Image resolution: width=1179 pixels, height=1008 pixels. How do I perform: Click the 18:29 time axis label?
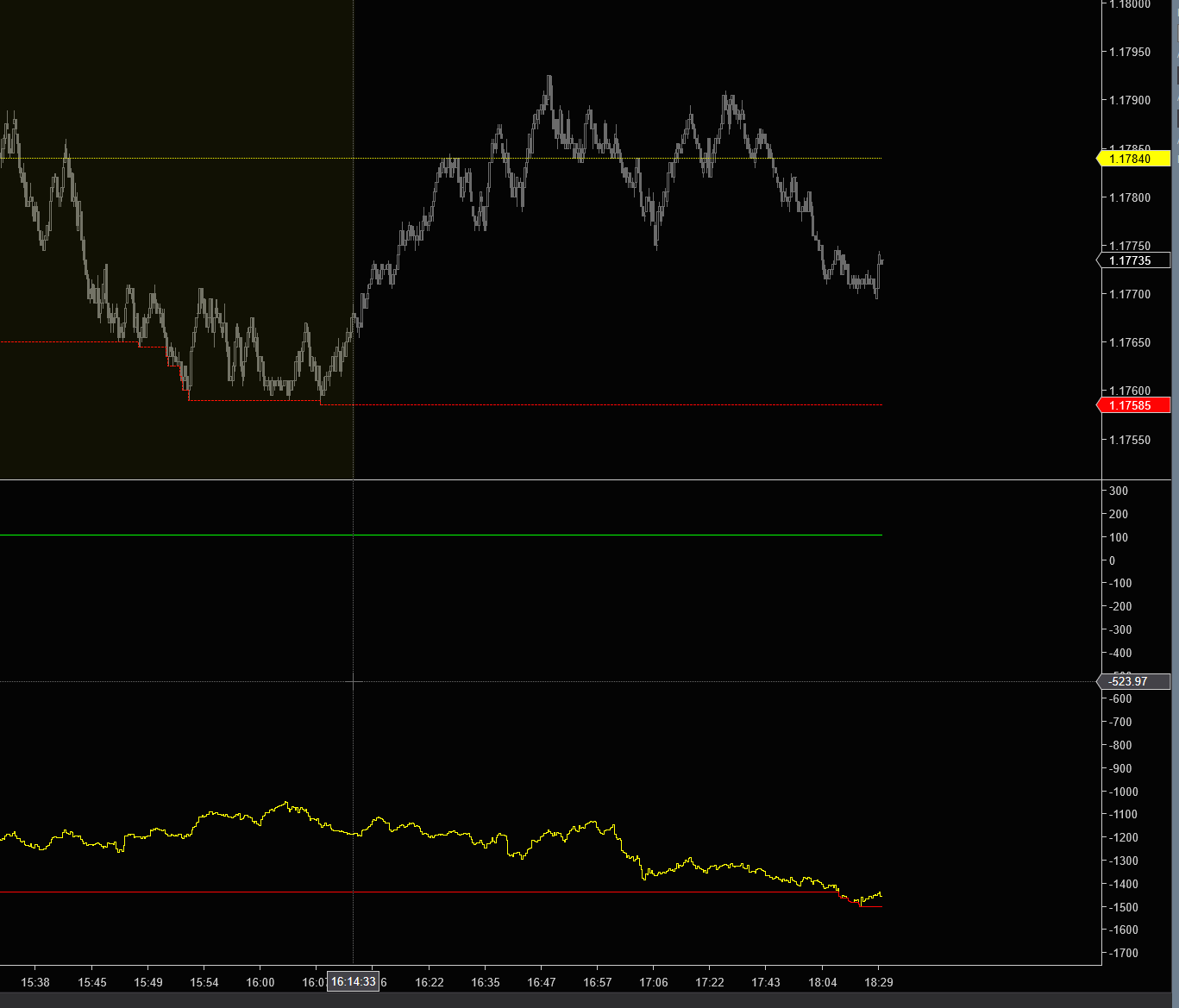point(879,982)
